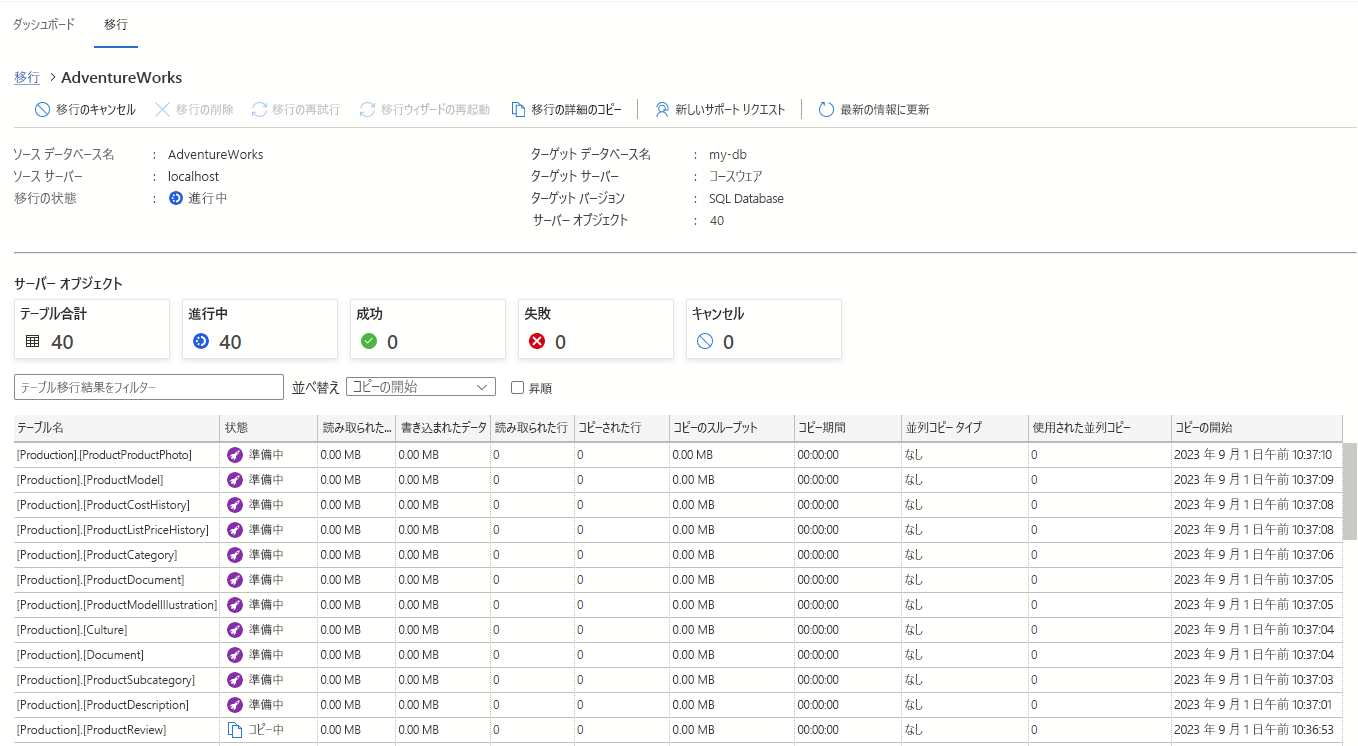Click the rocket status icon for ProductModel row

pyautogui.click(x=235, y=480)
